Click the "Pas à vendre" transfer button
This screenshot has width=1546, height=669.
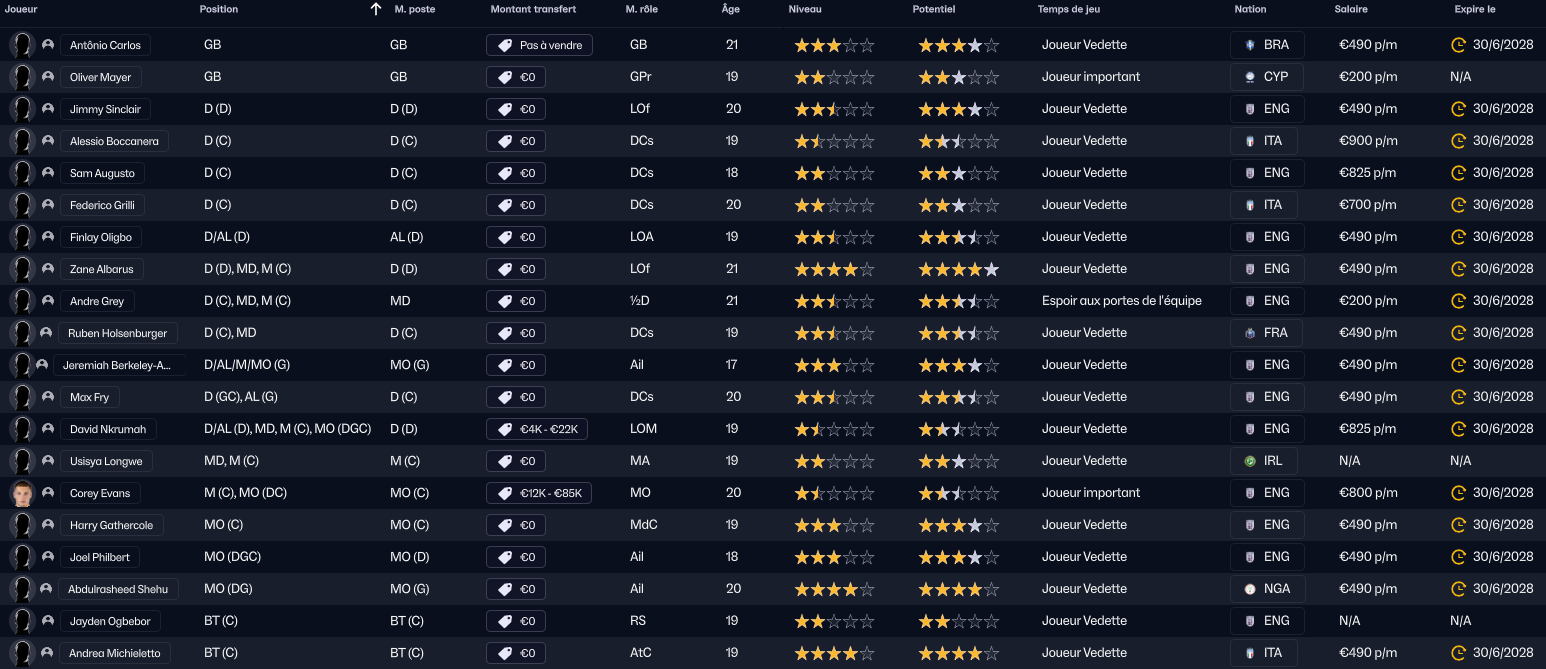pos(540,45)
